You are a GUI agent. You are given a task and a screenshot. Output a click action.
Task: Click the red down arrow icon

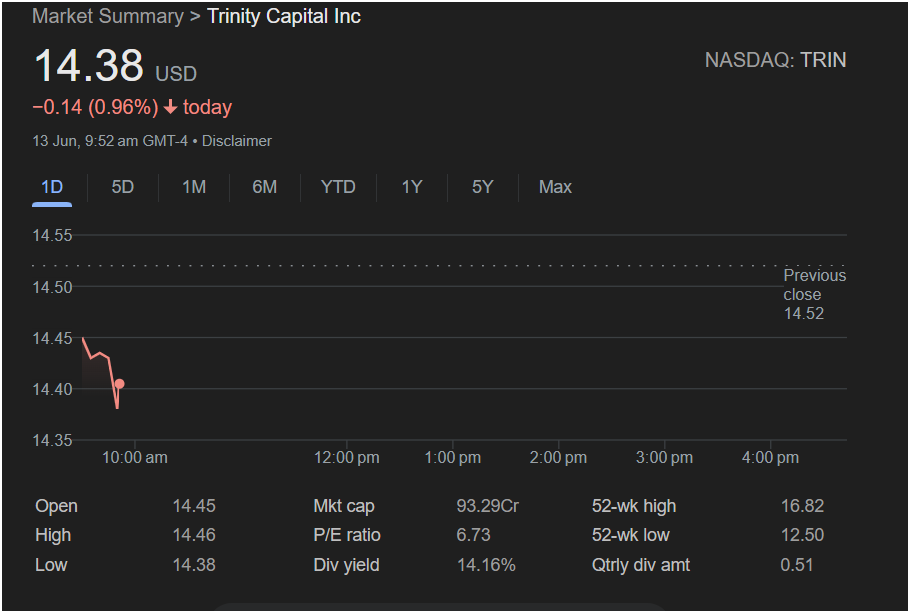[x=171, y=107]
